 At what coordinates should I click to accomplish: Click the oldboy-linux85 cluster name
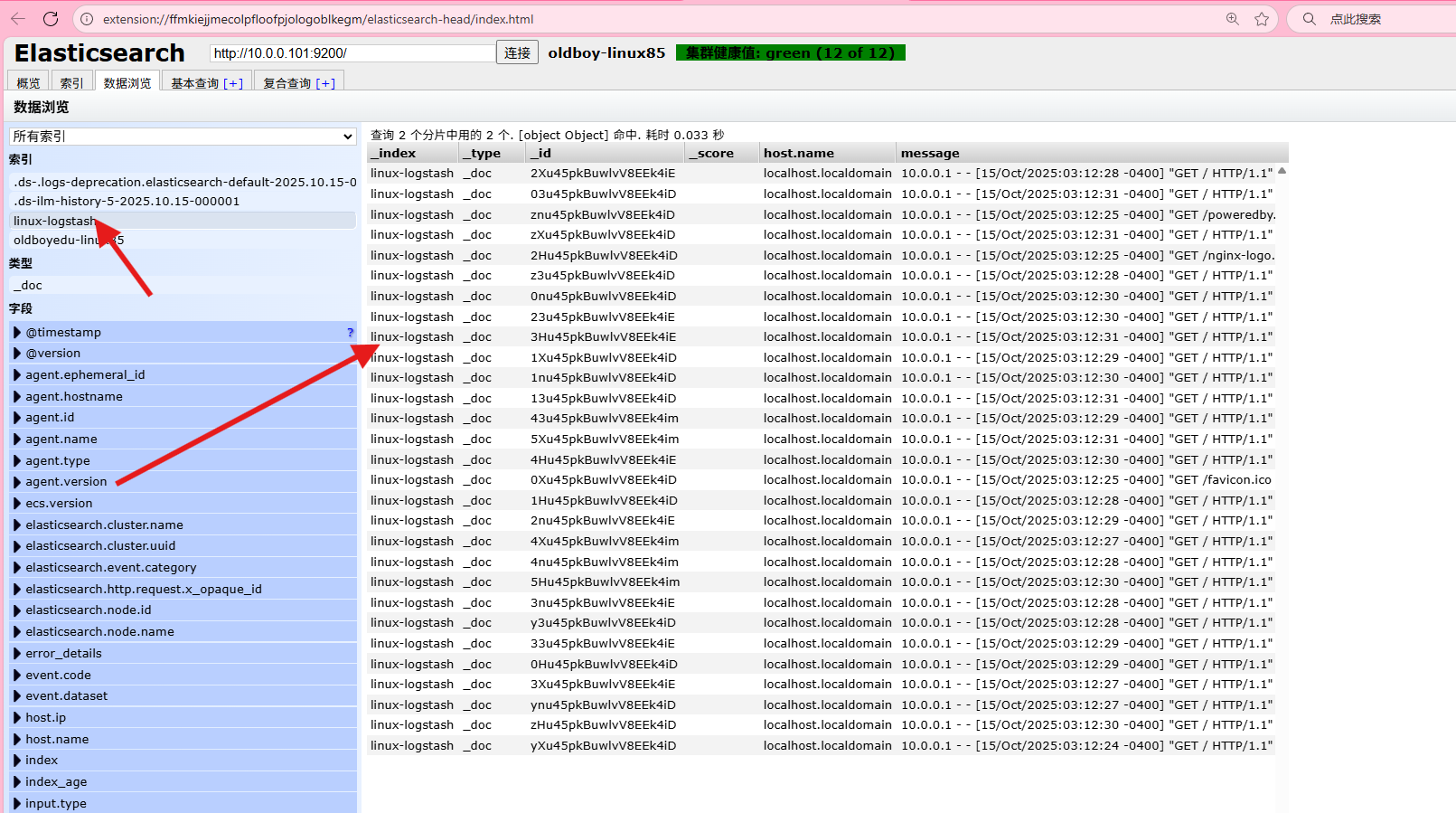click(606, 52)
